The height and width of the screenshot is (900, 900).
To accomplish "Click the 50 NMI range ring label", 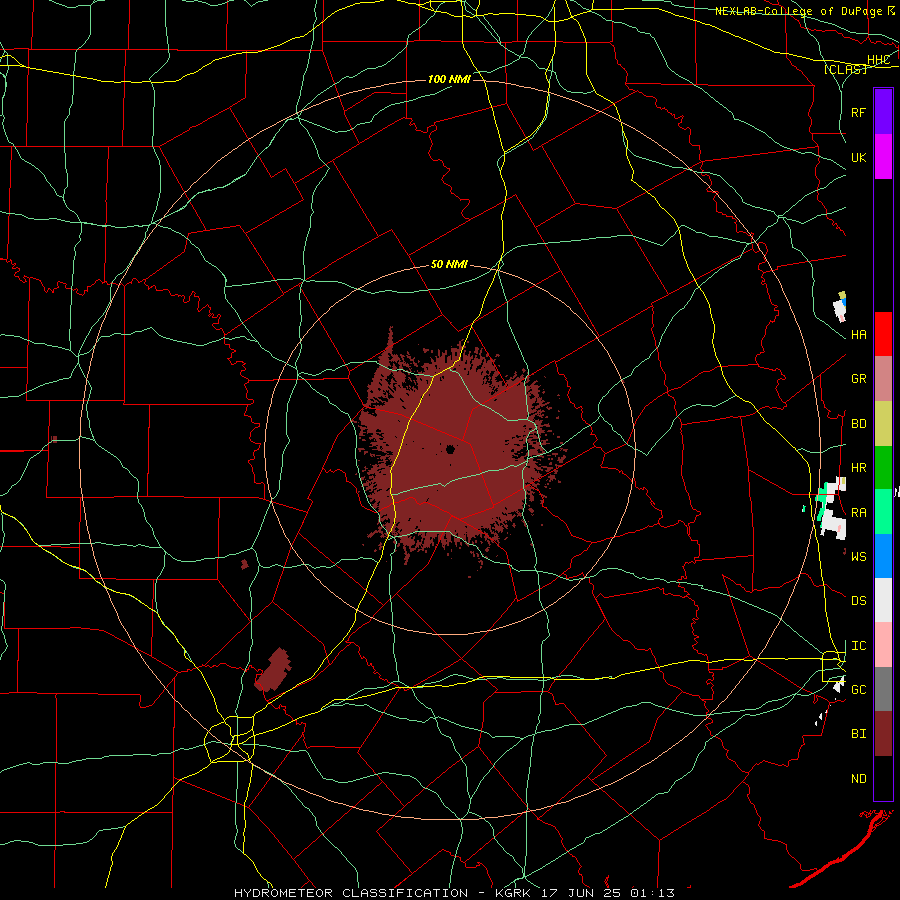I will point(449,264).
